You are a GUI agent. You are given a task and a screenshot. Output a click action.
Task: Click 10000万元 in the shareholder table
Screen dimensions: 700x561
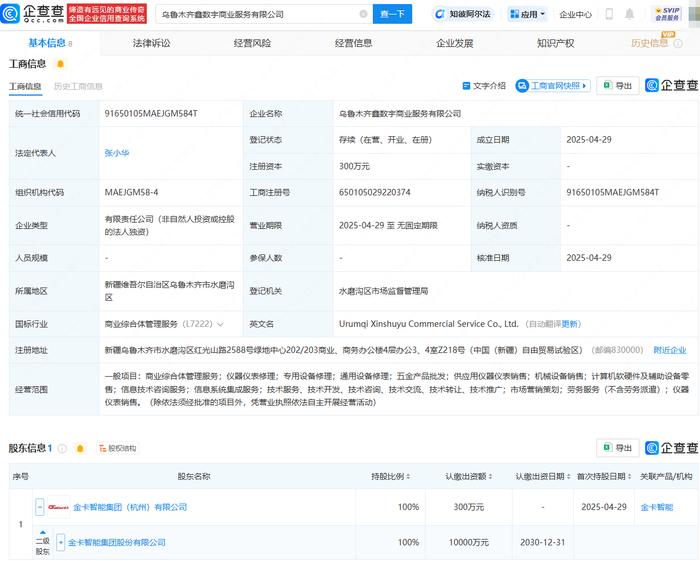pyautogui.click(x=468, y=543)
